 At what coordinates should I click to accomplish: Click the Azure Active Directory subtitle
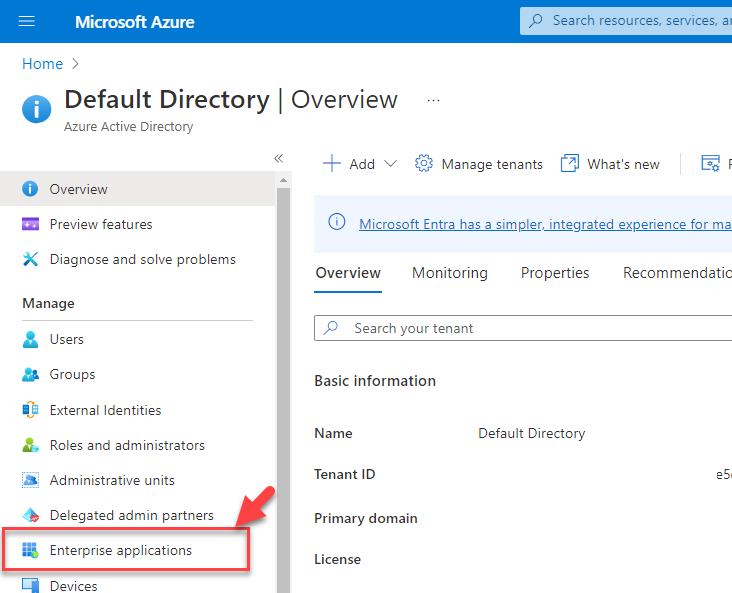(128, 127)
